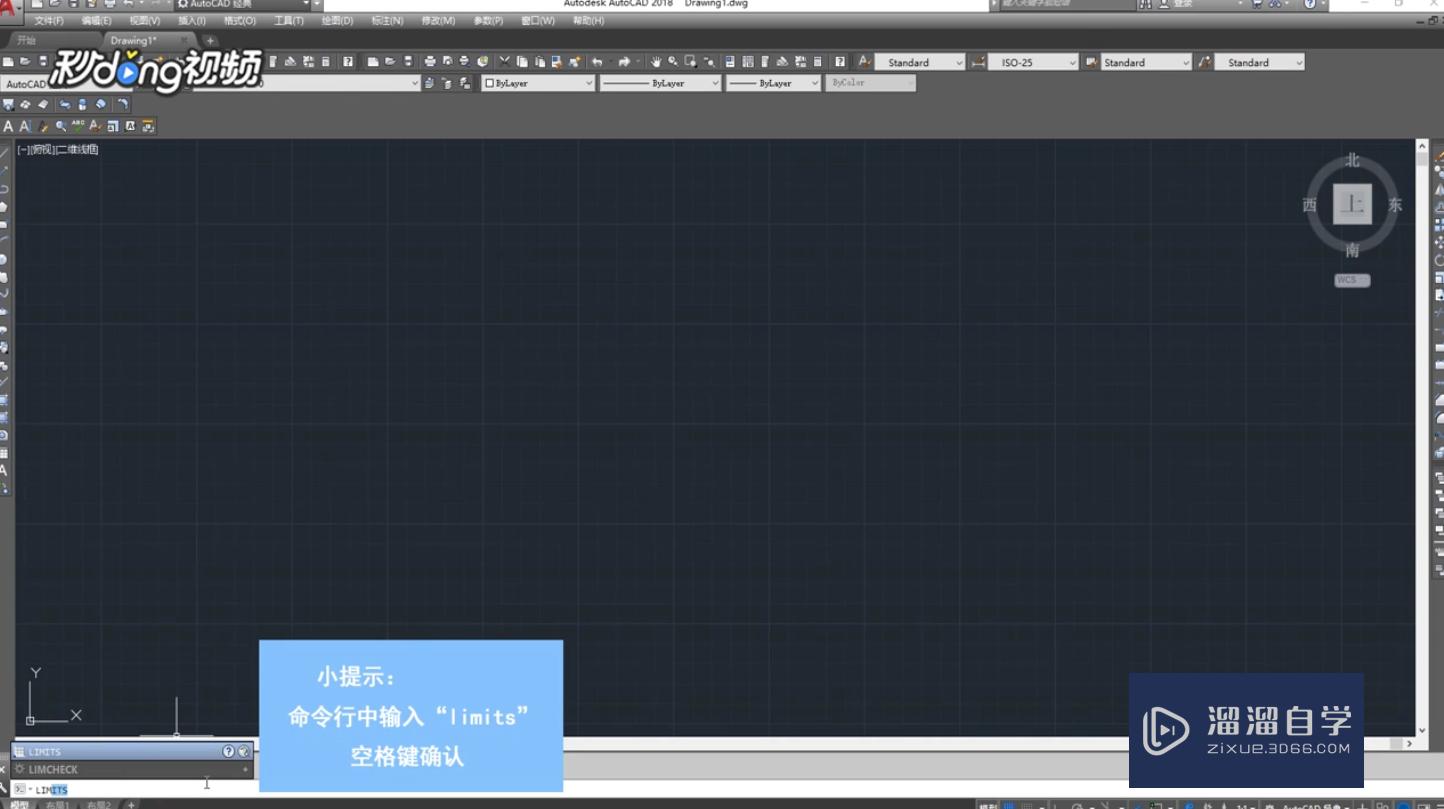Open the first ByLayer linetype dropdown
Viewport: 1444px width, 809px height.
[x=660, y=83]
